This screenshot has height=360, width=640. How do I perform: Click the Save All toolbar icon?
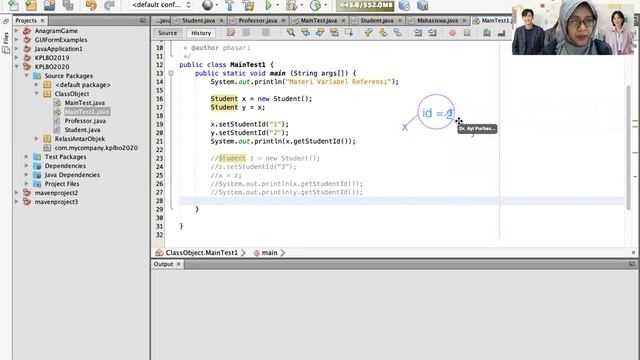point(68,5)
